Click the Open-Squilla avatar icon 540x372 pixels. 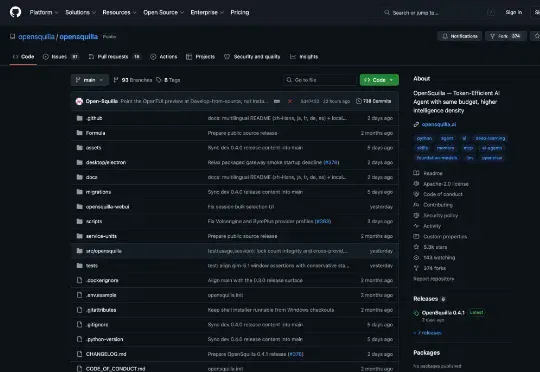pyautogui.click(x=79, y=101)
